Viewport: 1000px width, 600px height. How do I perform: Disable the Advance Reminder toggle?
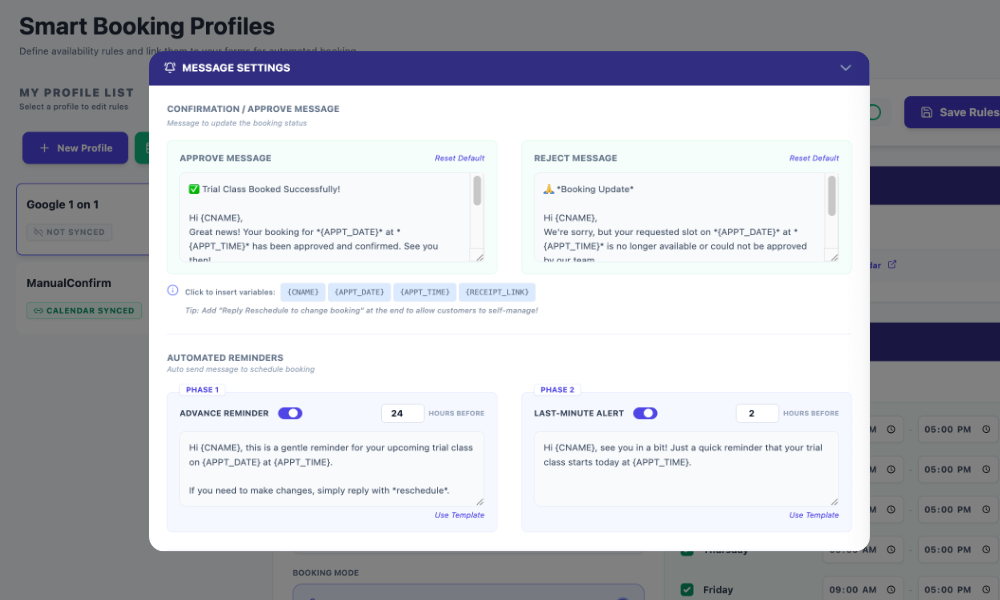tap(290, 413)
